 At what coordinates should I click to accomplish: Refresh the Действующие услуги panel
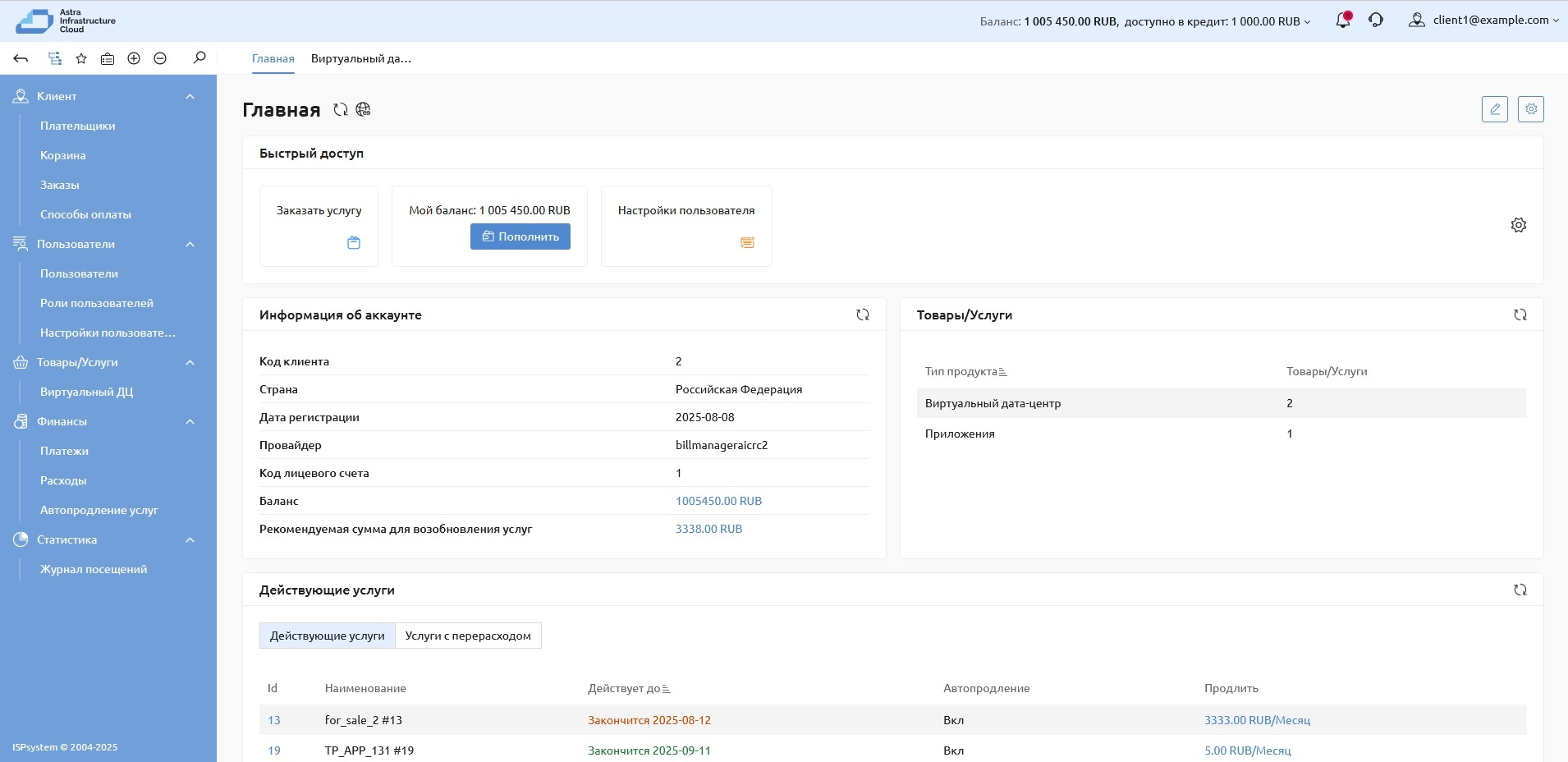click(1520, 590)
